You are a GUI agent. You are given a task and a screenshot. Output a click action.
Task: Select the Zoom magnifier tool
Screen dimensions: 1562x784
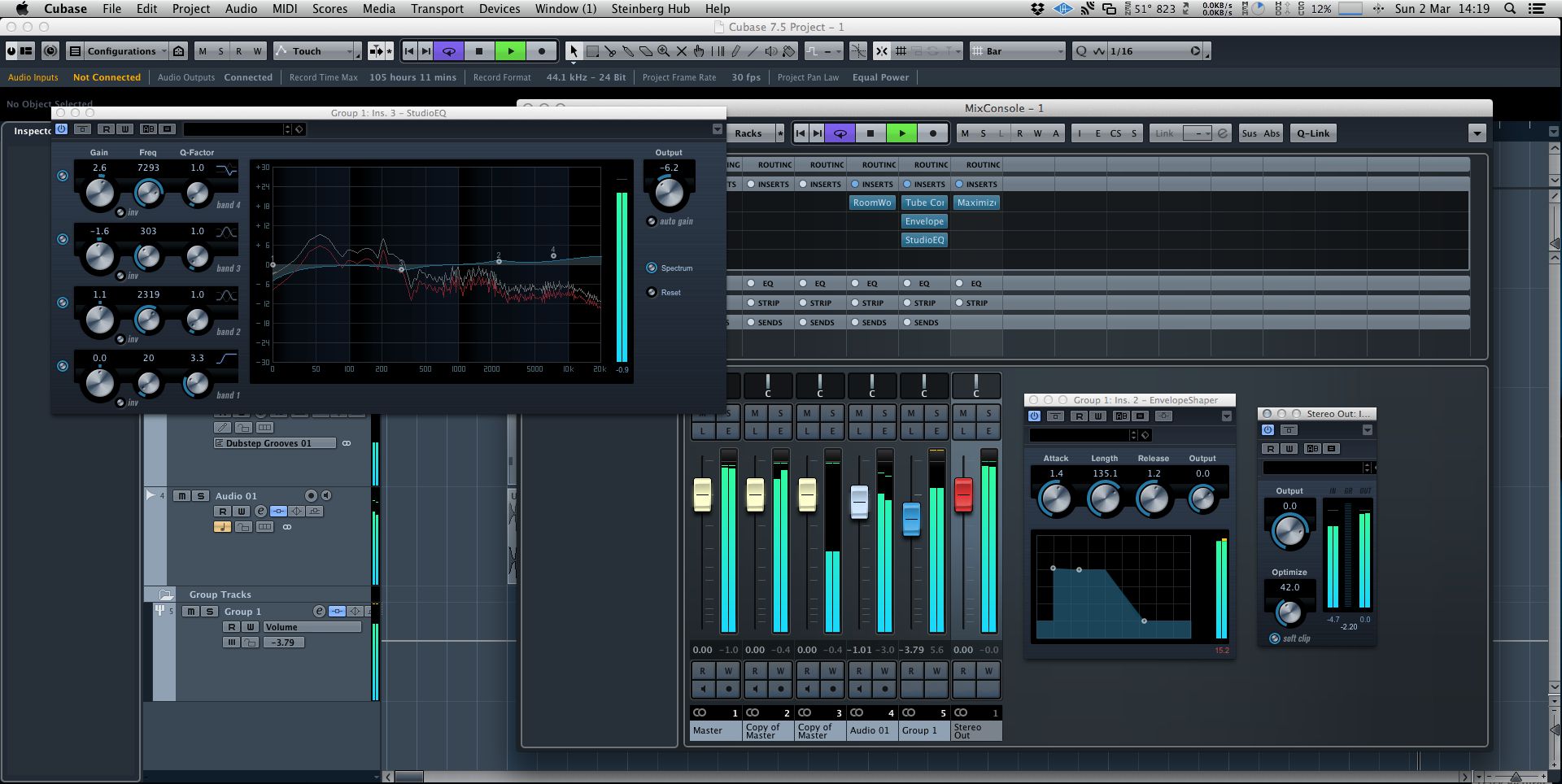(664, 51)
